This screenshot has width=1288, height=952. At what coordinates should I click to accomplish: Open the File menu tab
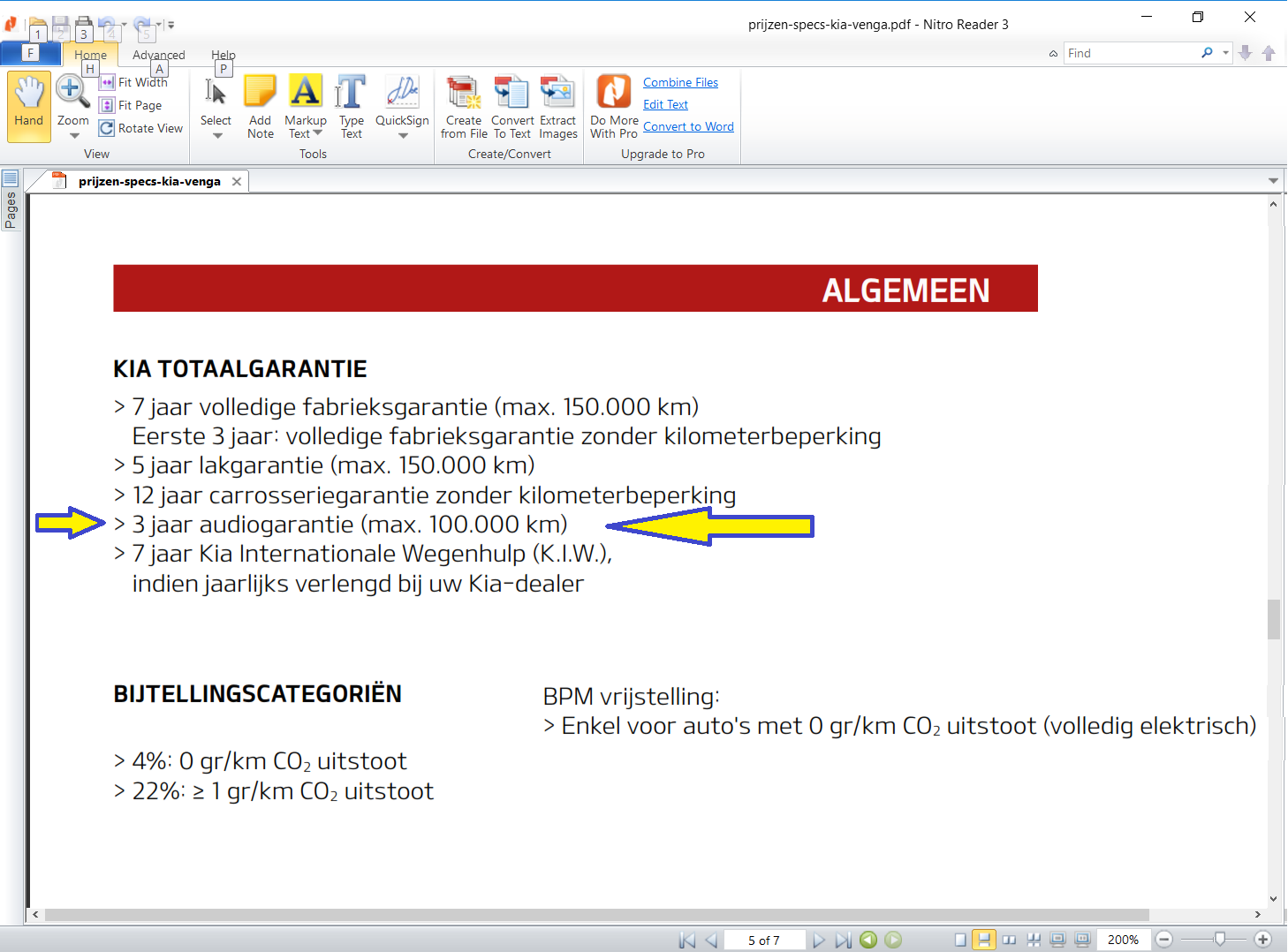(x=31, y=54)
